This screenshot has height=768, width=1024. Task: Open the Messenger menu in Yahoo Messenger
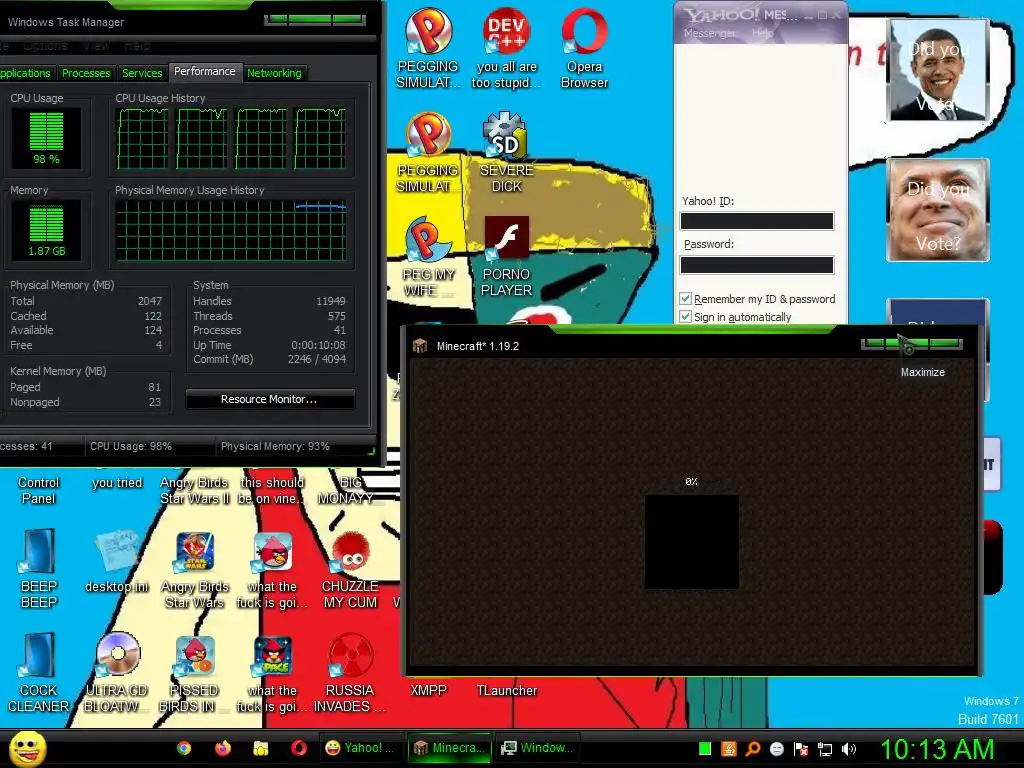709,33
